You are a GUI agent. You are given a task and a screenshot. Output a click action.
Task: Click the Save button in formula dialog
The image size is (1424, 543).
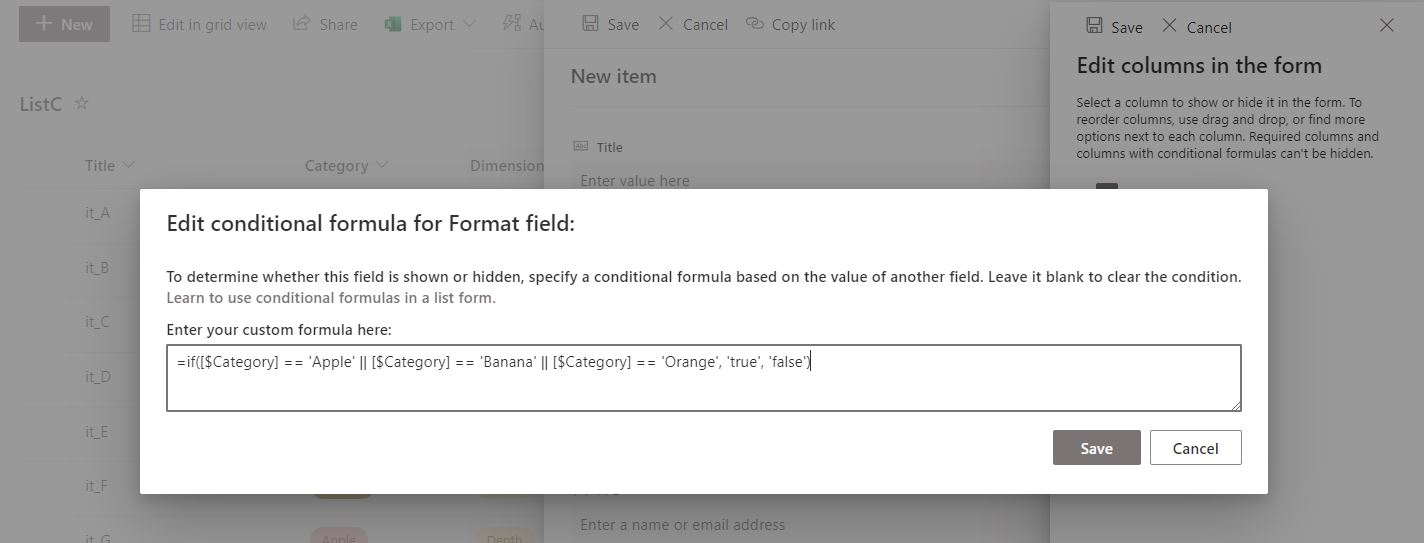click(x=1096, y=448)
